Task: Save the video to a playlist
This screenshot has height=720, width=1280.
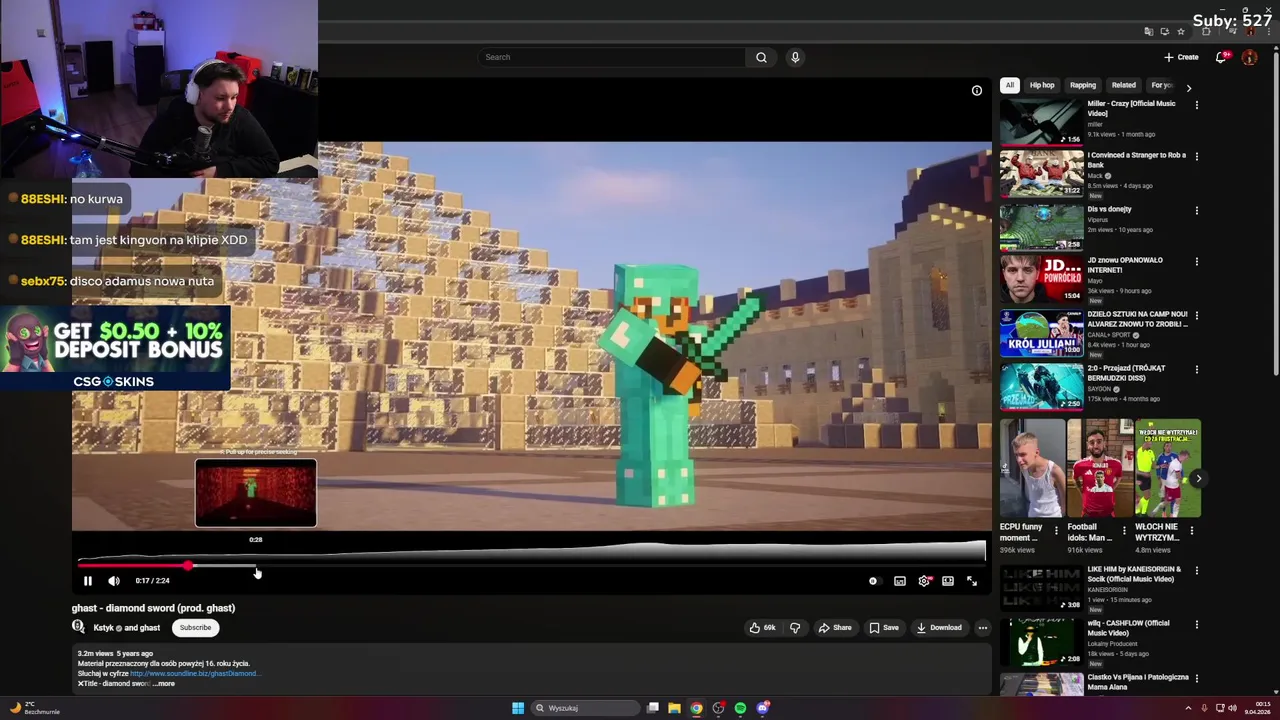Action: pyautogui.click(x=884, y=628)
